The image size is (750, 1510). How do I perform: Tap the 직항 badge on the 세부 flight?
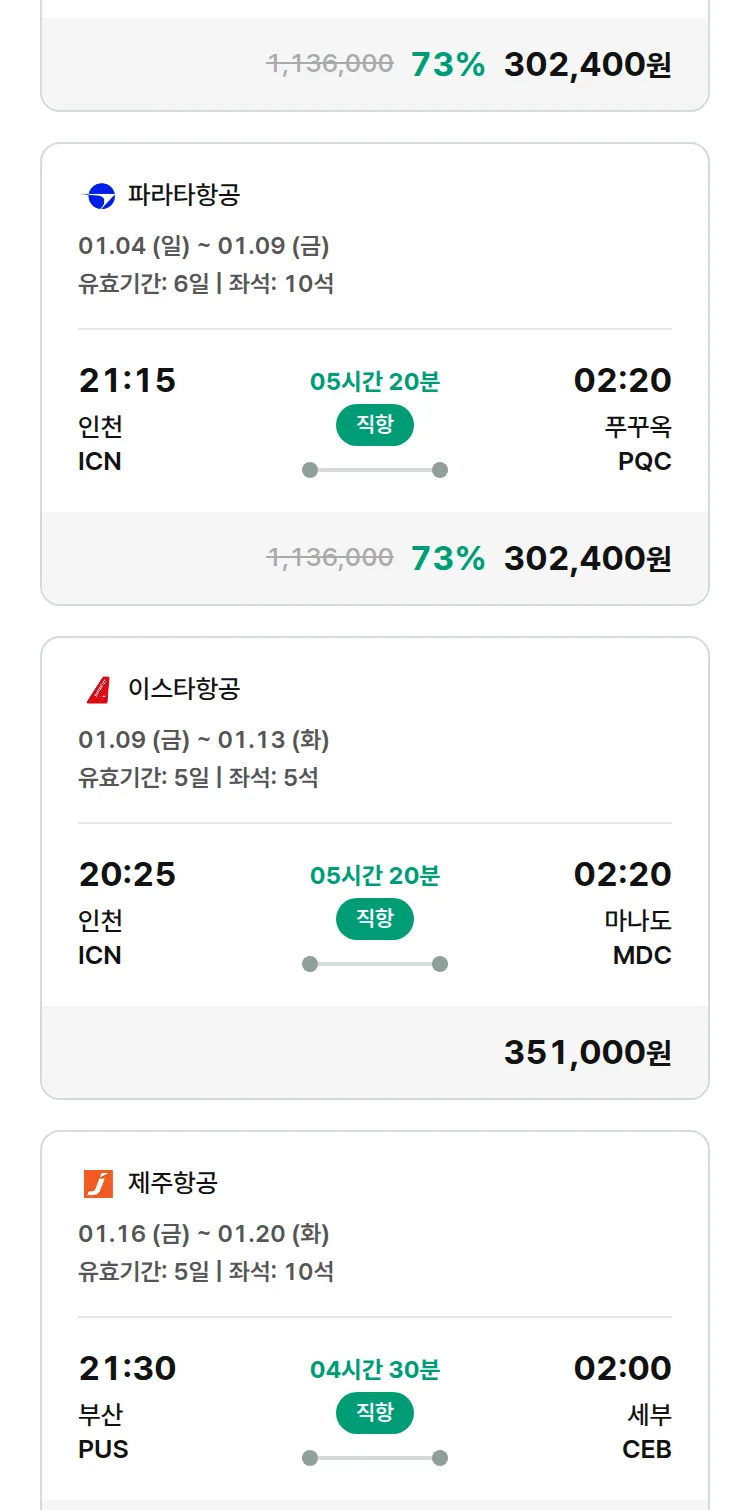(374, 1413)
